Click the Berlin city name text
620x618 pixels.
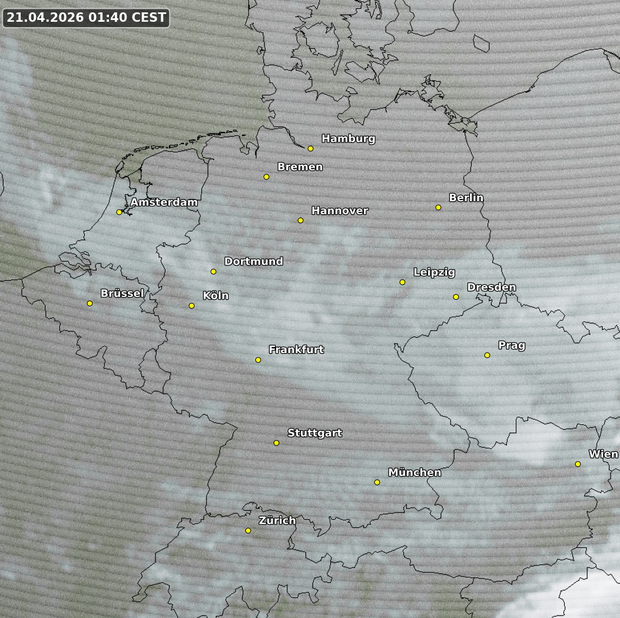pos(466,198)
